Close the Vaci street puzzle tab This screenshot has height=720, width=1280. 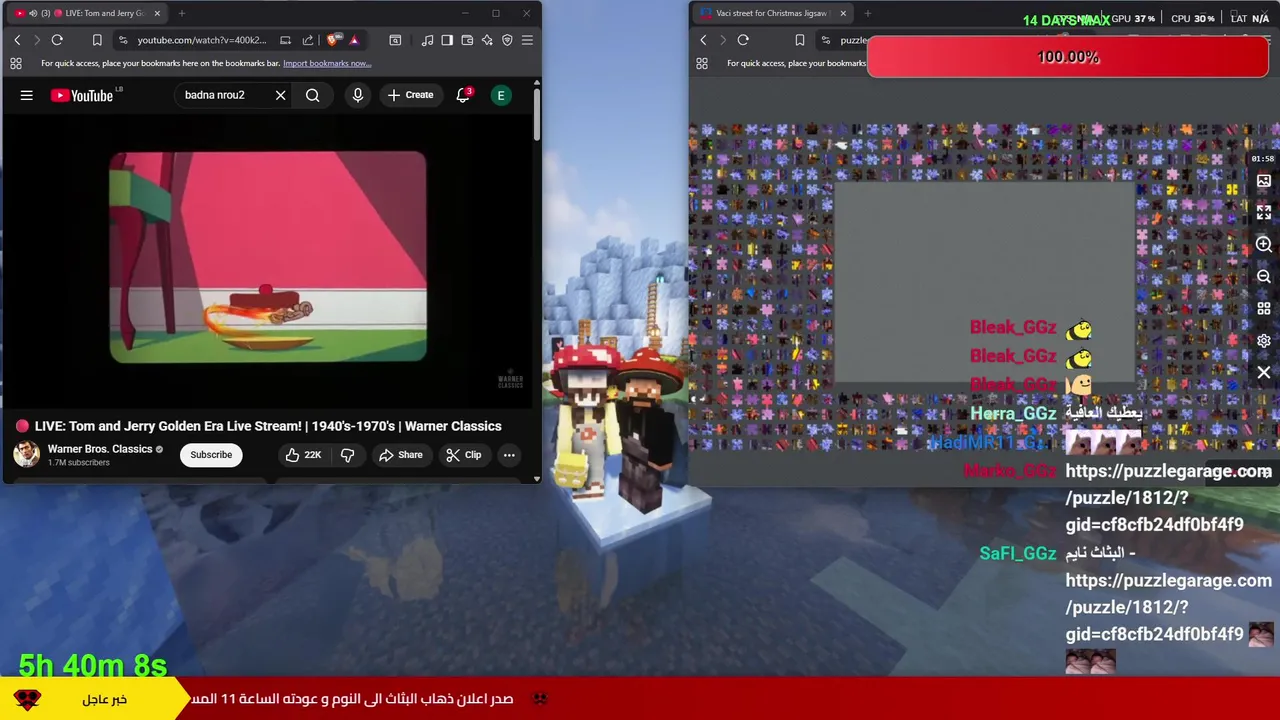(843, 13)
